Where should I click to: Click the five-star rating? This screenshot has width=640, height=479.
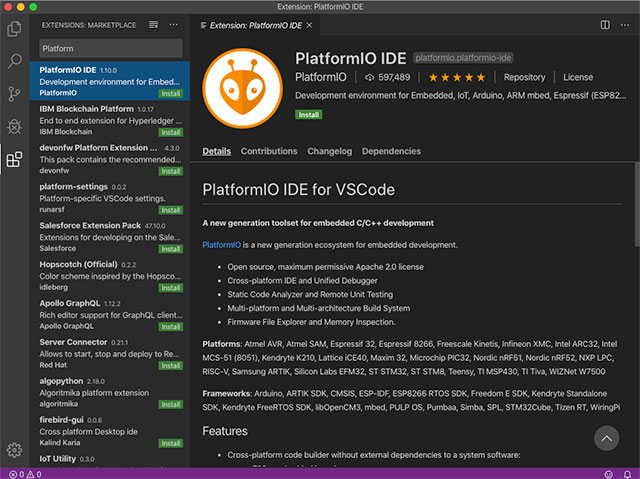455,77
